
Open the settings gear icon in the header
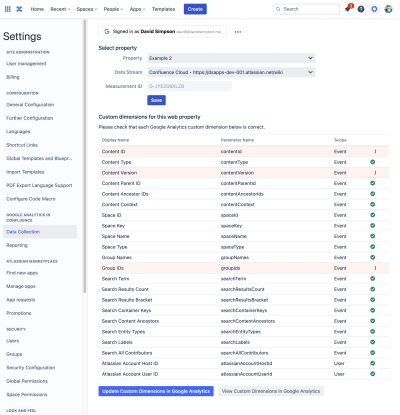[374, 9]
